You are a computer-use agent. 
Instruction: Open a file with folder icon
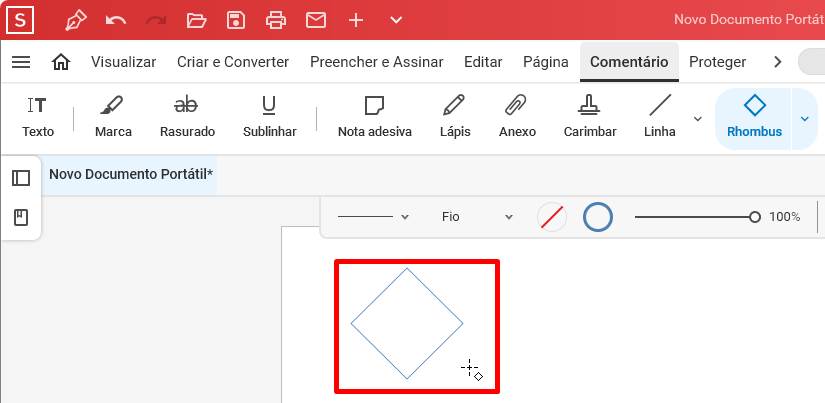pyautogui.click(x=196, y=21)
